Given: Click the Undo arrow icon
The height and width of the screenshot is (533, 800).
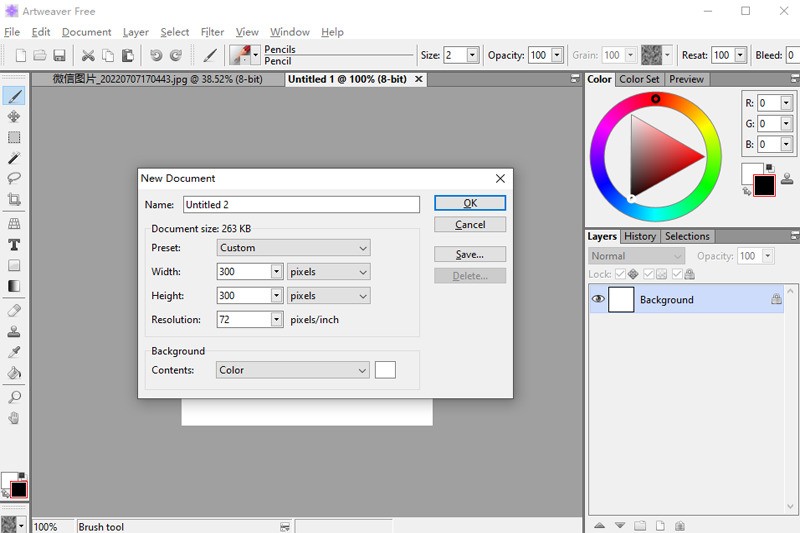Looking at the screenshot, I should click(156, 56).
